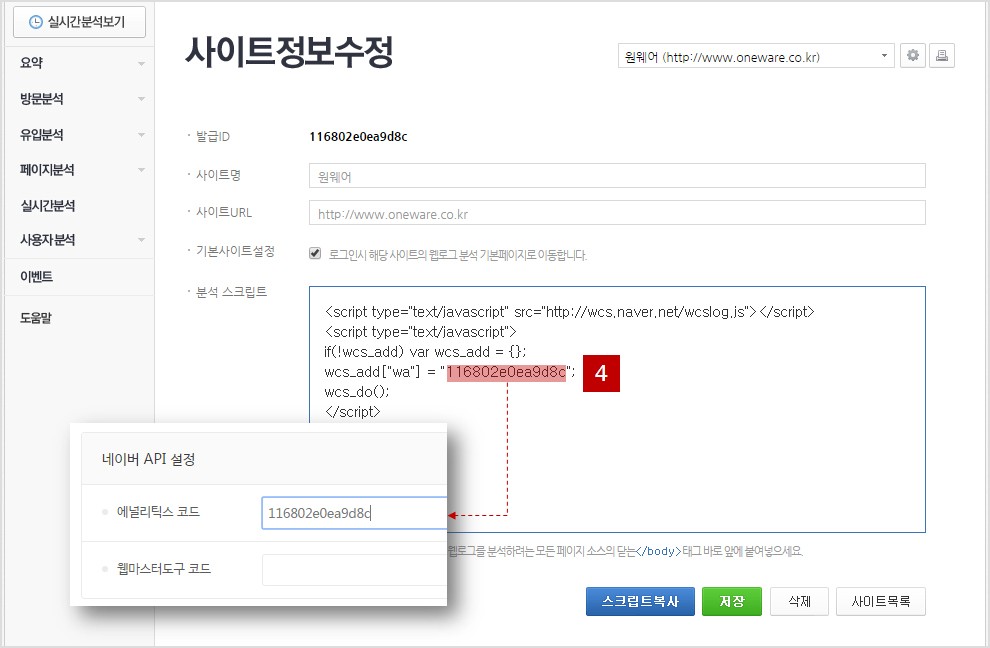Select 이벤트 in the sidebar
Screen dimensions: 990x648
pyautogui.click(x=37, y=277)
